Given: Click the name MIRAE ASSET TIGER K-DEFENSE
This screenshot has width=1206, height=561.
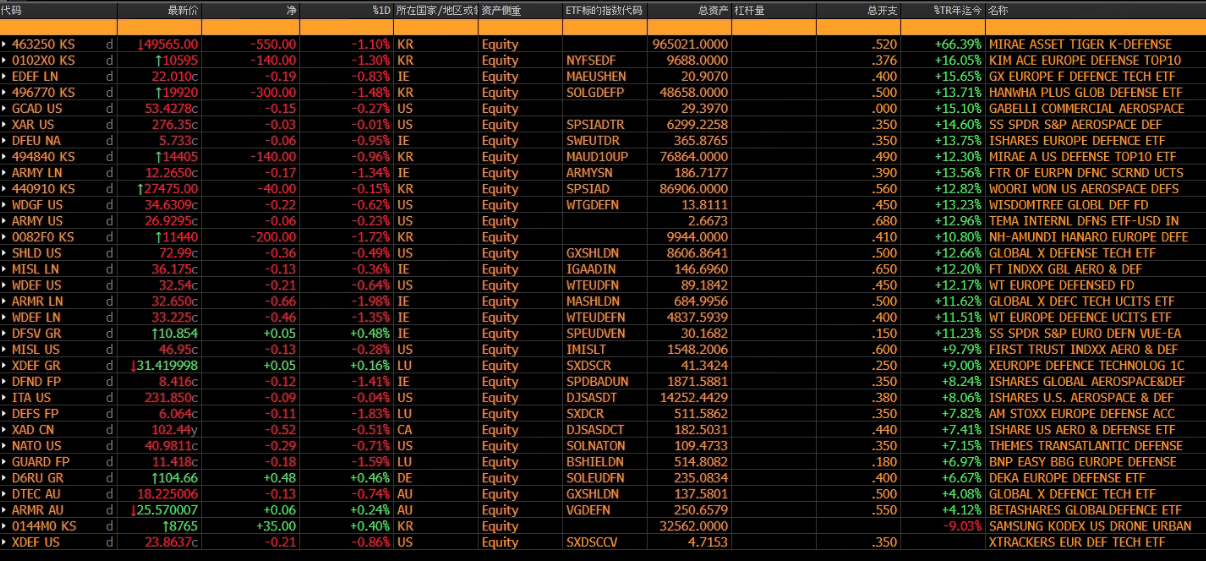Looking at the screenshot, I should click(1080, 44).
